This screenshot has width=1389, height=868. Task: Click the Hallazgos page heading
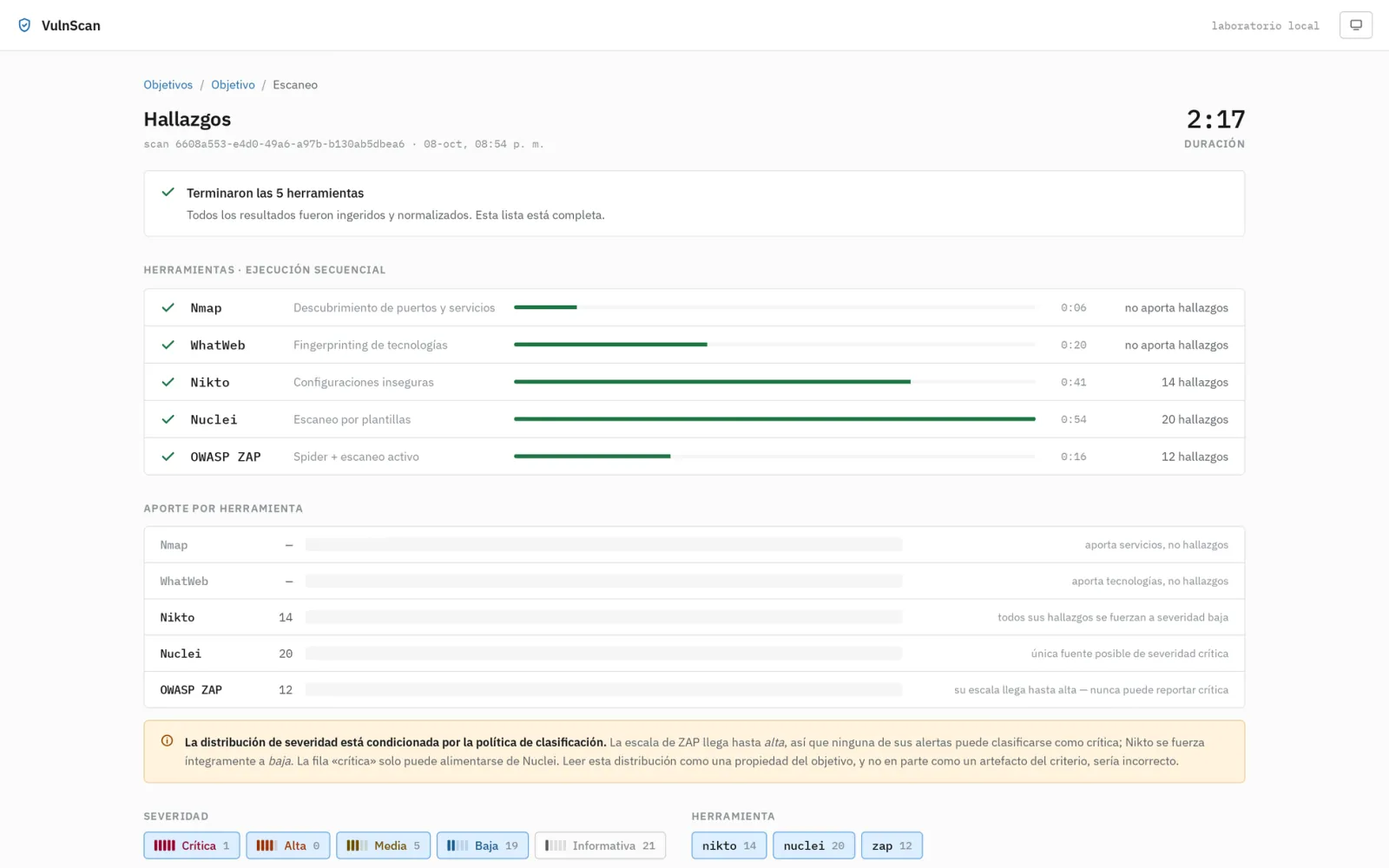pyautogui.click(x=188, y=119)
